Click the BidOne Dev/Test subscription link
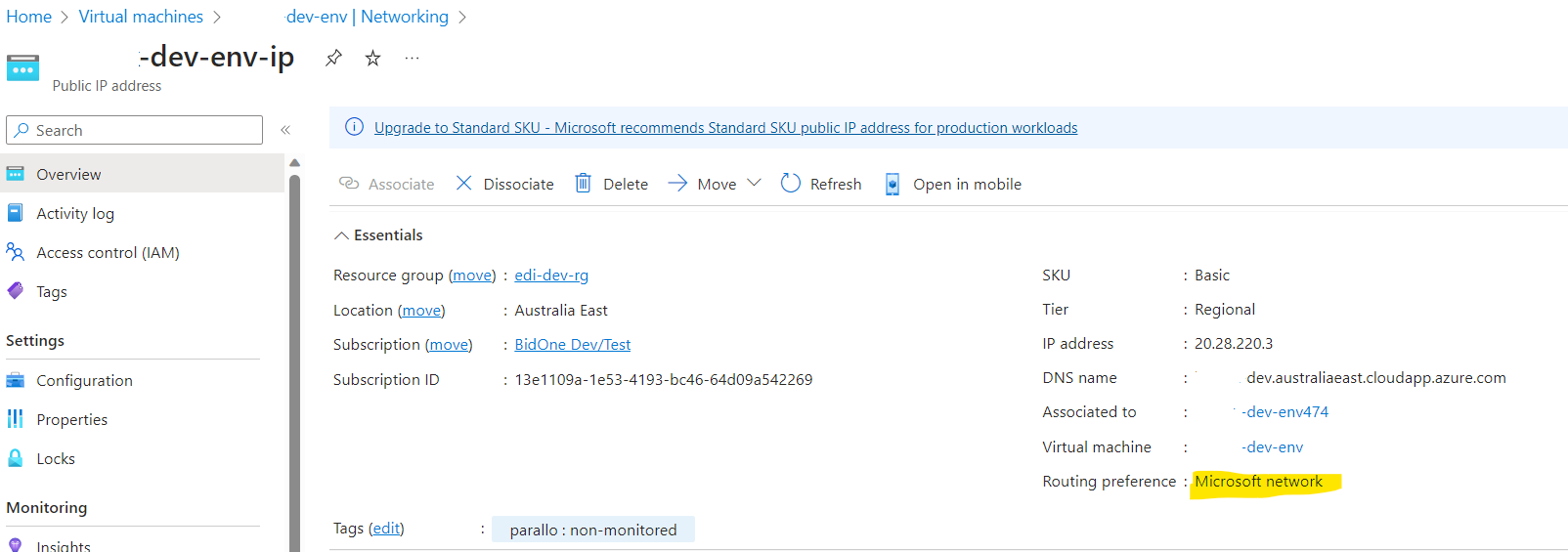Image resolution: width=1568 pixels, height=552 pixels. [x=573, y=345]
